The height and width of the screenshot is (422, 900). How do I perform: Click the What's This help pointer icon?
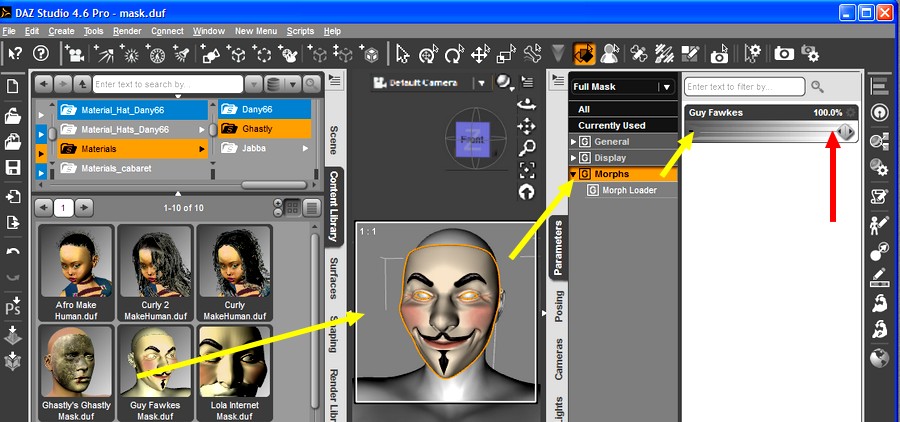15,54
